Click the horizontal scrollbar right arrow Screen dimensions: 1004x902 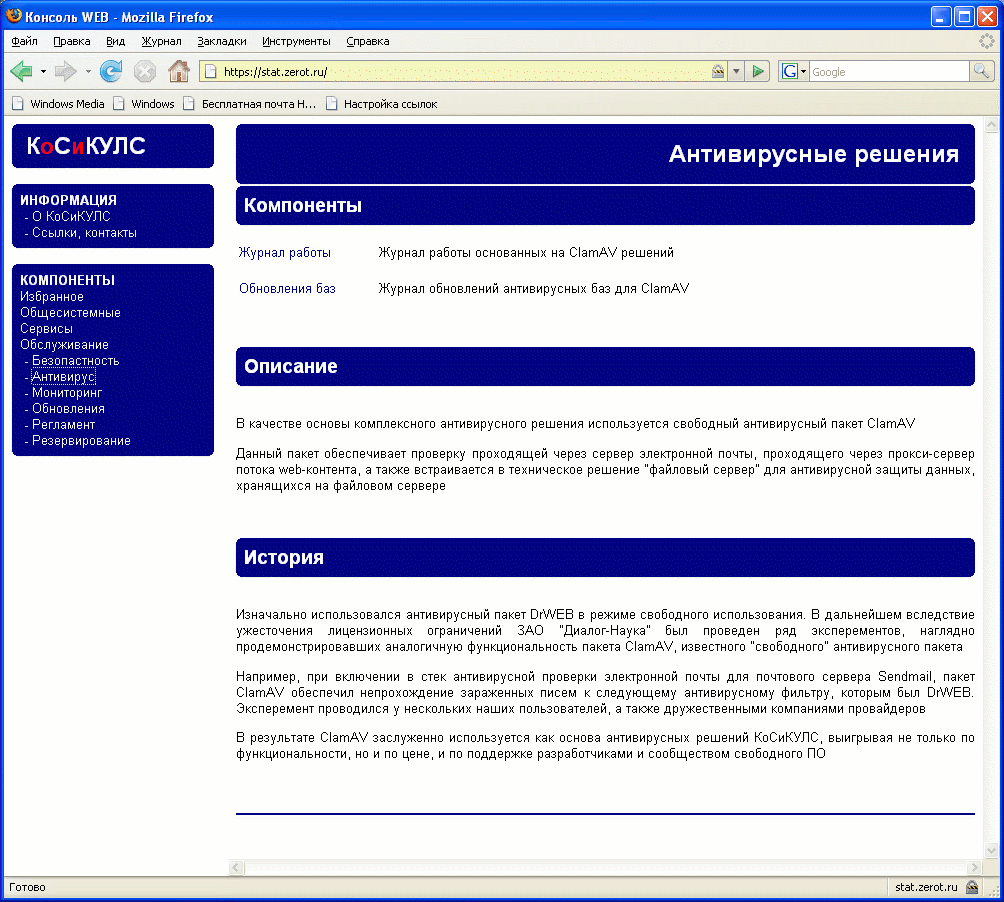pos(975,867)
